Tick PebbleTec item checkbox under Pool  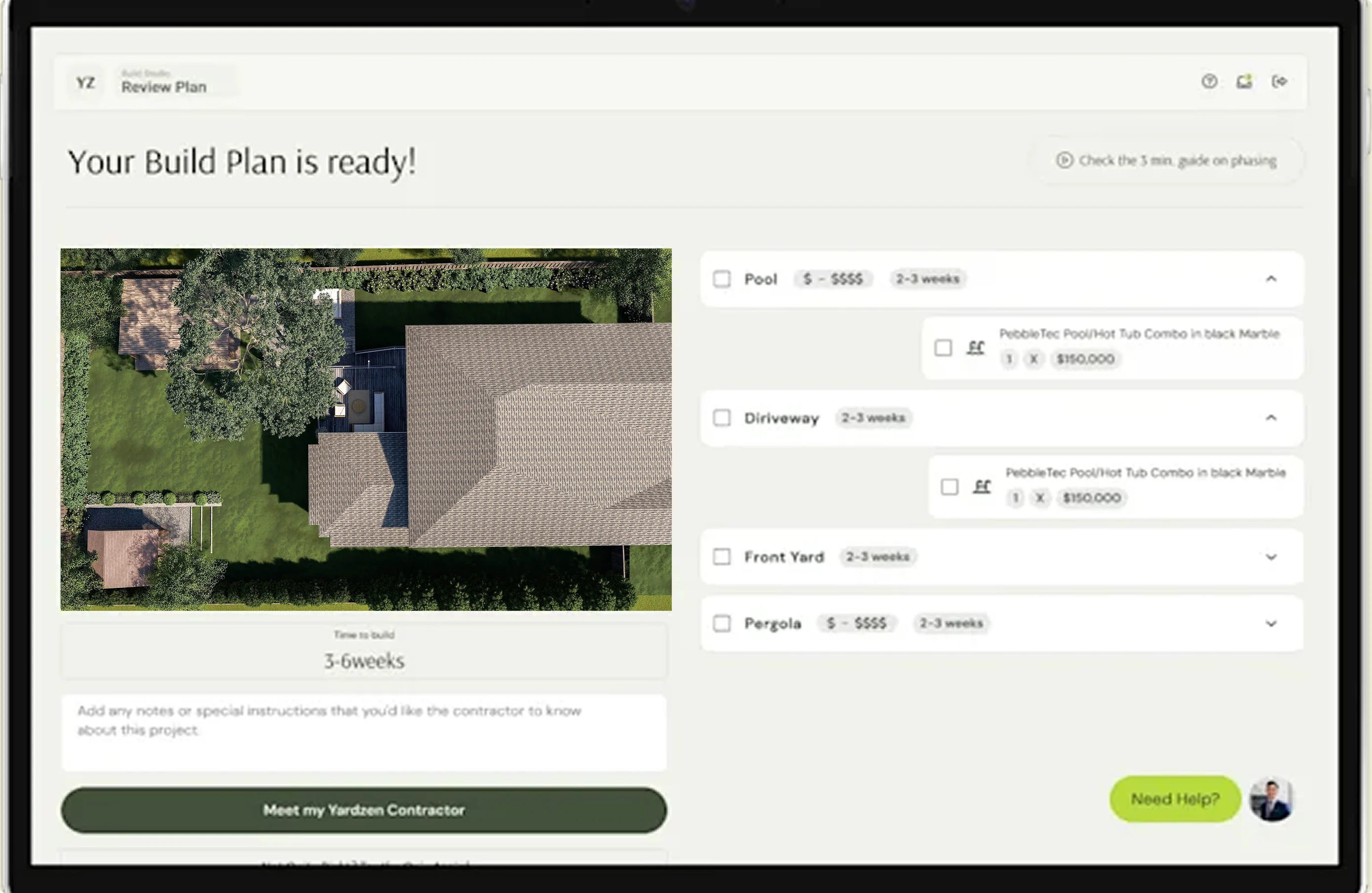click(x=943, y=347)
